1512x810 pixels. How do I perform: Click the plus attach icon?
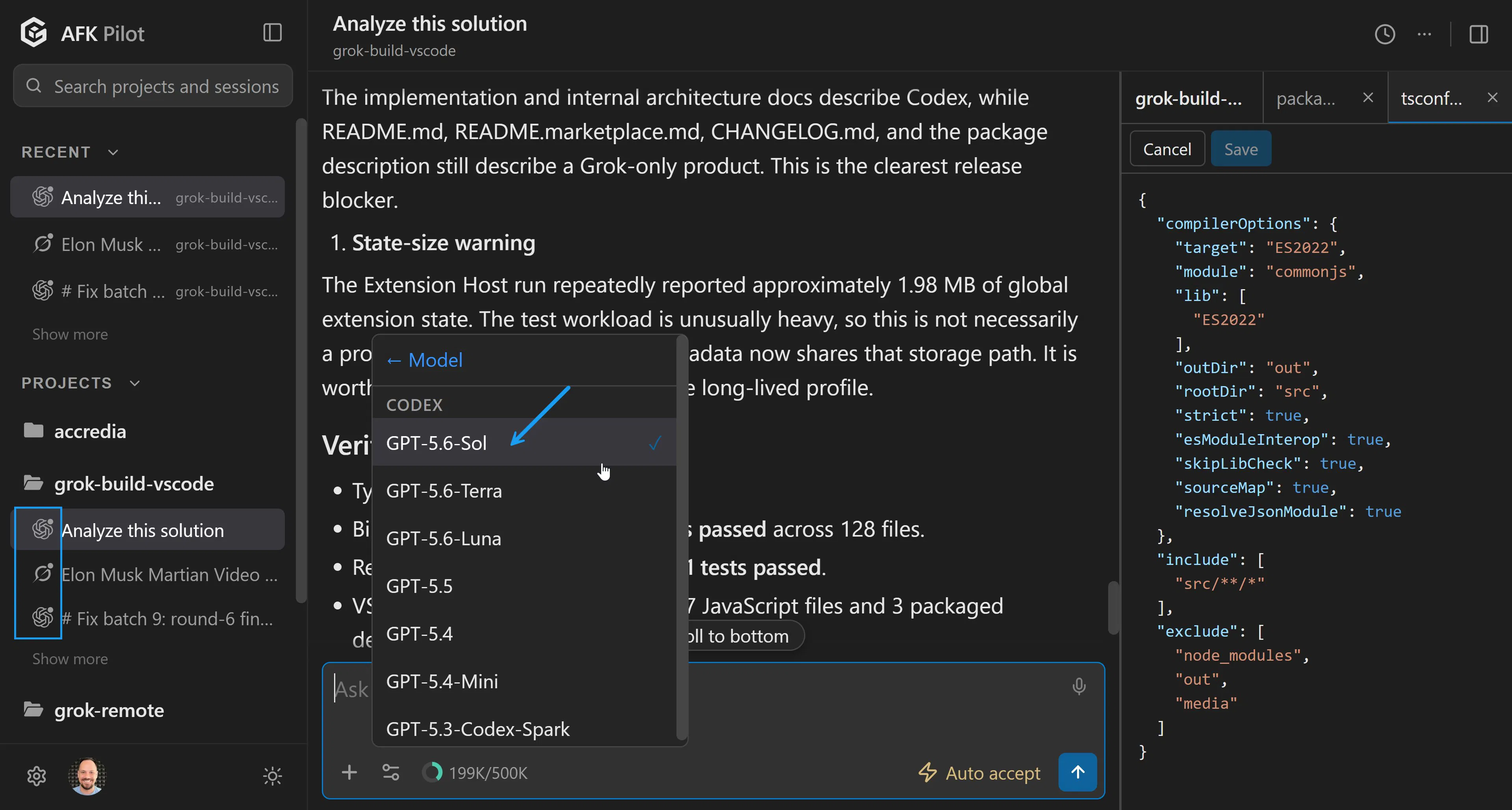tap(349, 773)
